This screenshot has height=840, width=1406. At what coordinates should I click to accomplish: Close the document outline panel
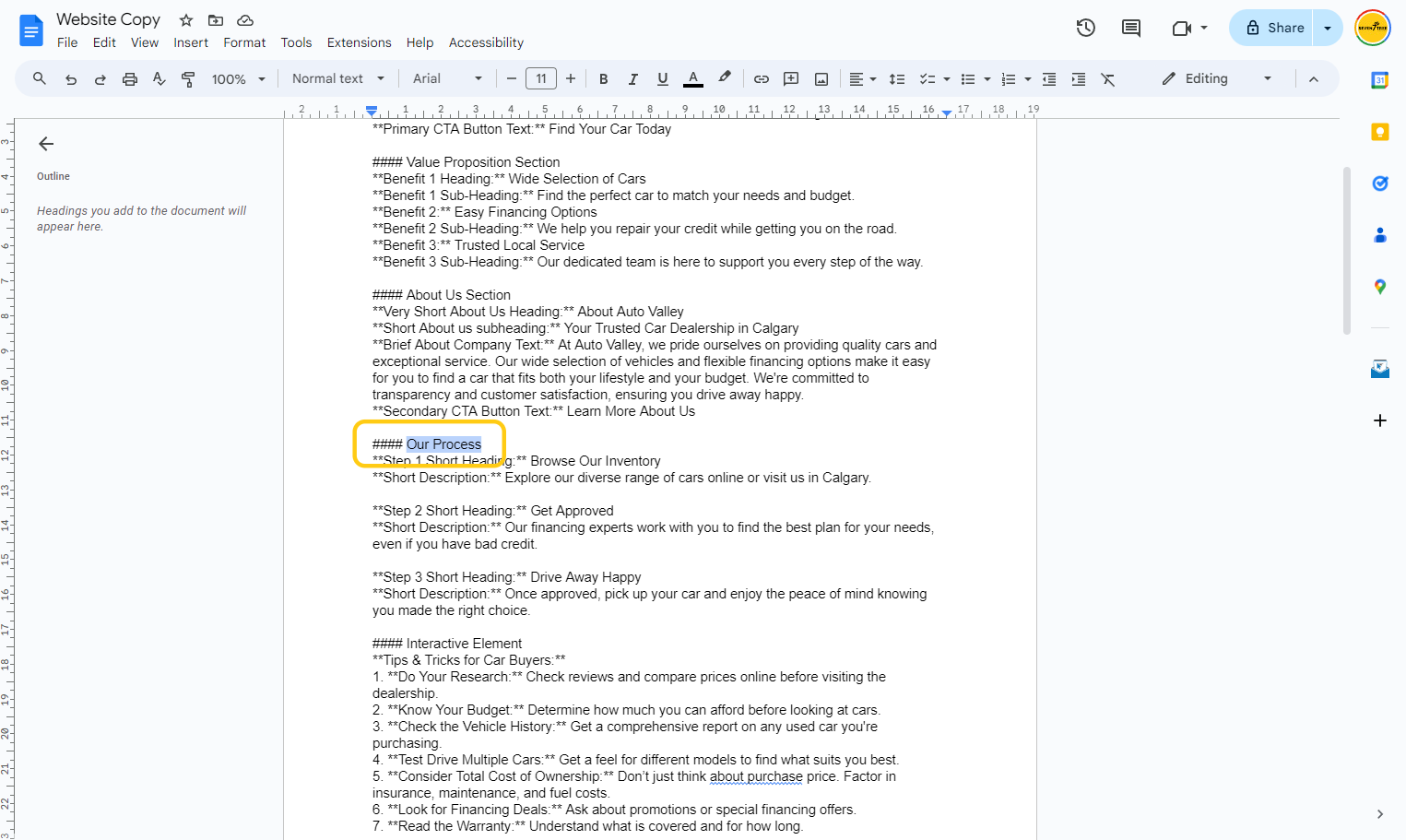[46, 144]
